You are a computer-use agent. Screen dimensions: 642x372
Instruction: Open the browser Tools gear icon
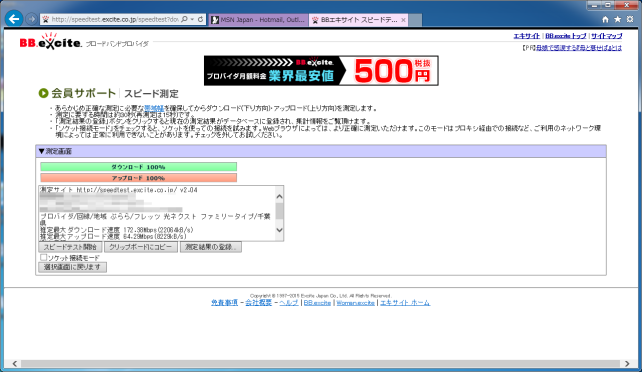point(630,19)
